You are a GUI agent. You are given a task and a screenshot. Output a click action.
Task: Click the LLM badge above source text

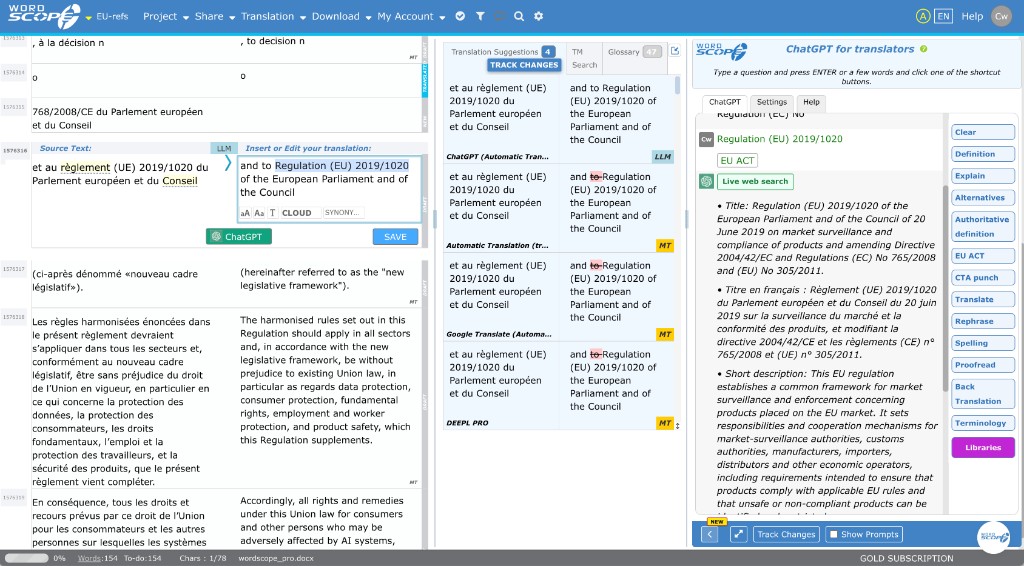coord(224,148)
